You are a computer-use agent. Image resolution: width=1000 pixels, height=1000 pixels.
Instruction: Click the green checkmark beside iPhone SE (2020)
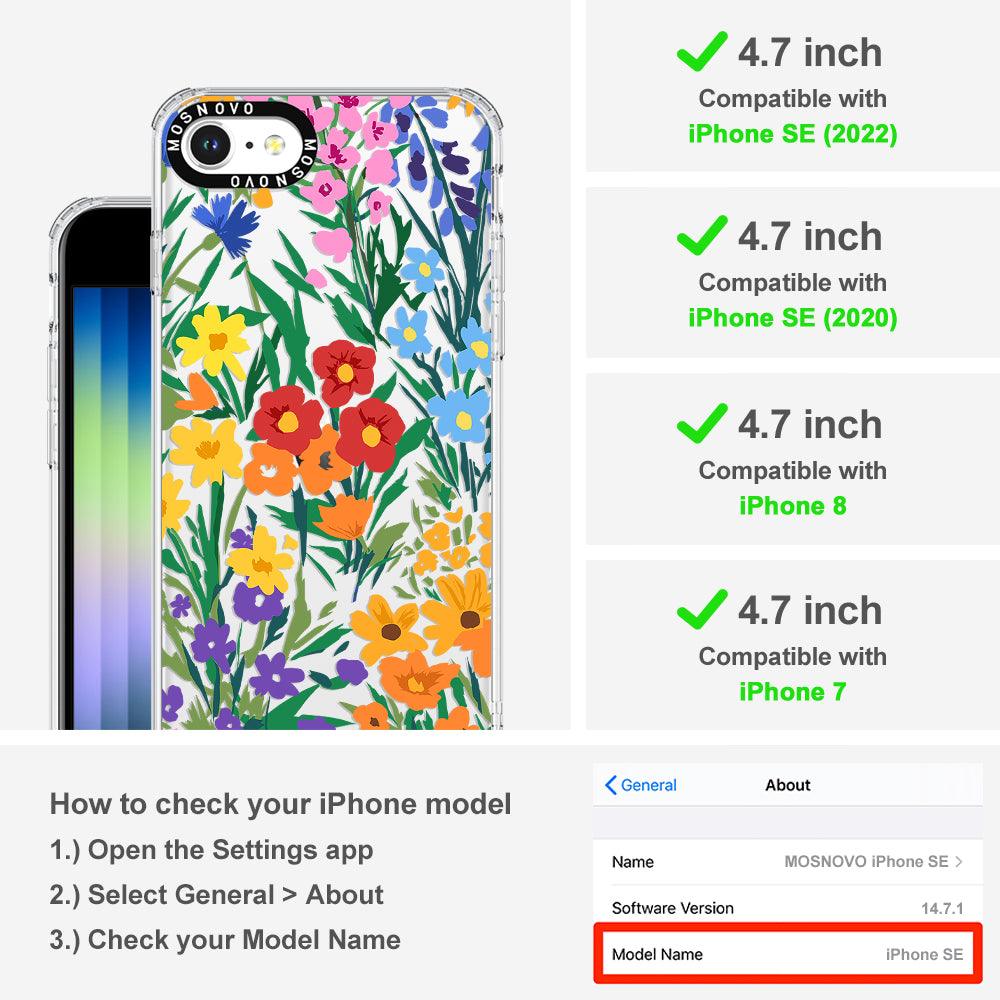(702, 235)
